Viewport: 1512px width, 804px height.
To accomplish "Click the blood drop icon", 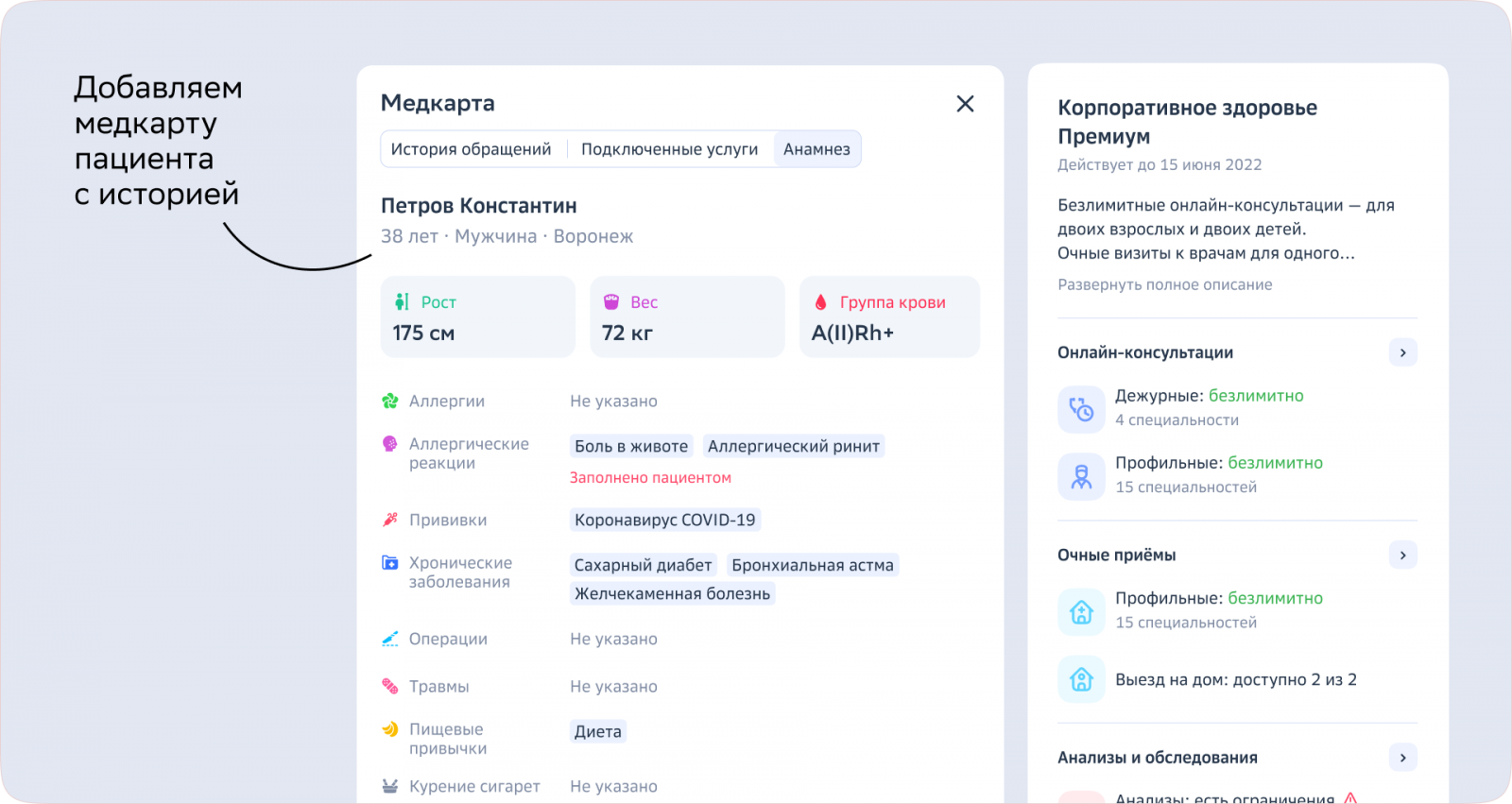I will (820, 301).
